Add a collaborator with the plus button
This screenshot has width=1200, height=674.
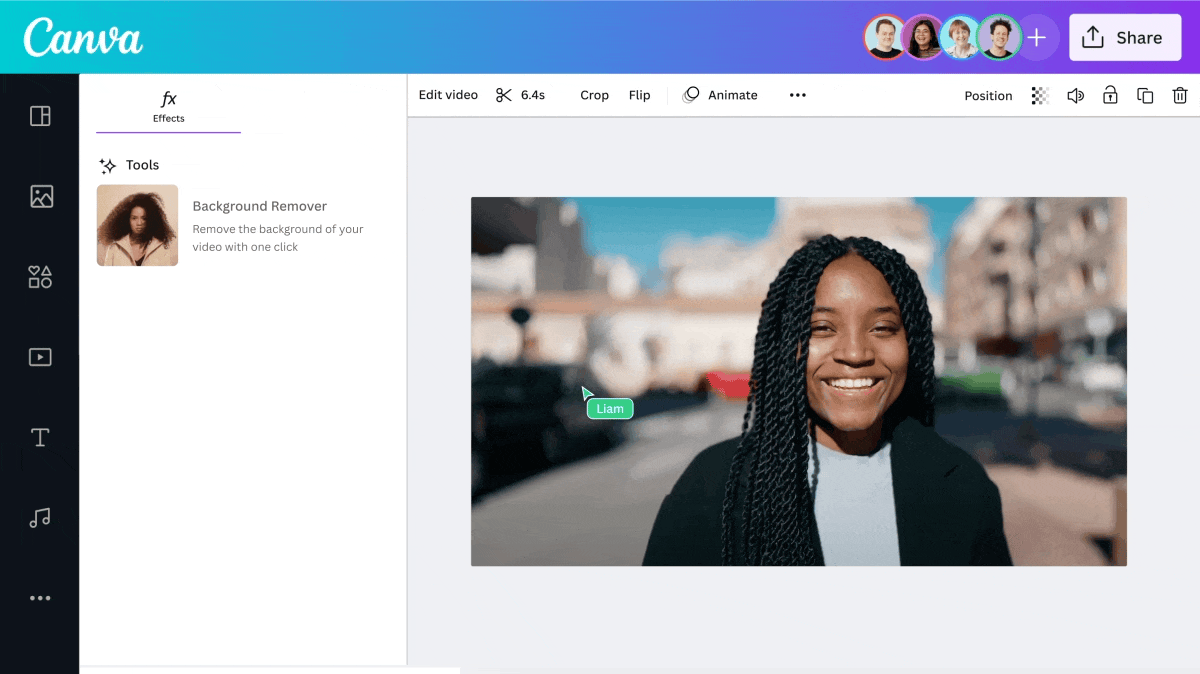coord(1037,37)
